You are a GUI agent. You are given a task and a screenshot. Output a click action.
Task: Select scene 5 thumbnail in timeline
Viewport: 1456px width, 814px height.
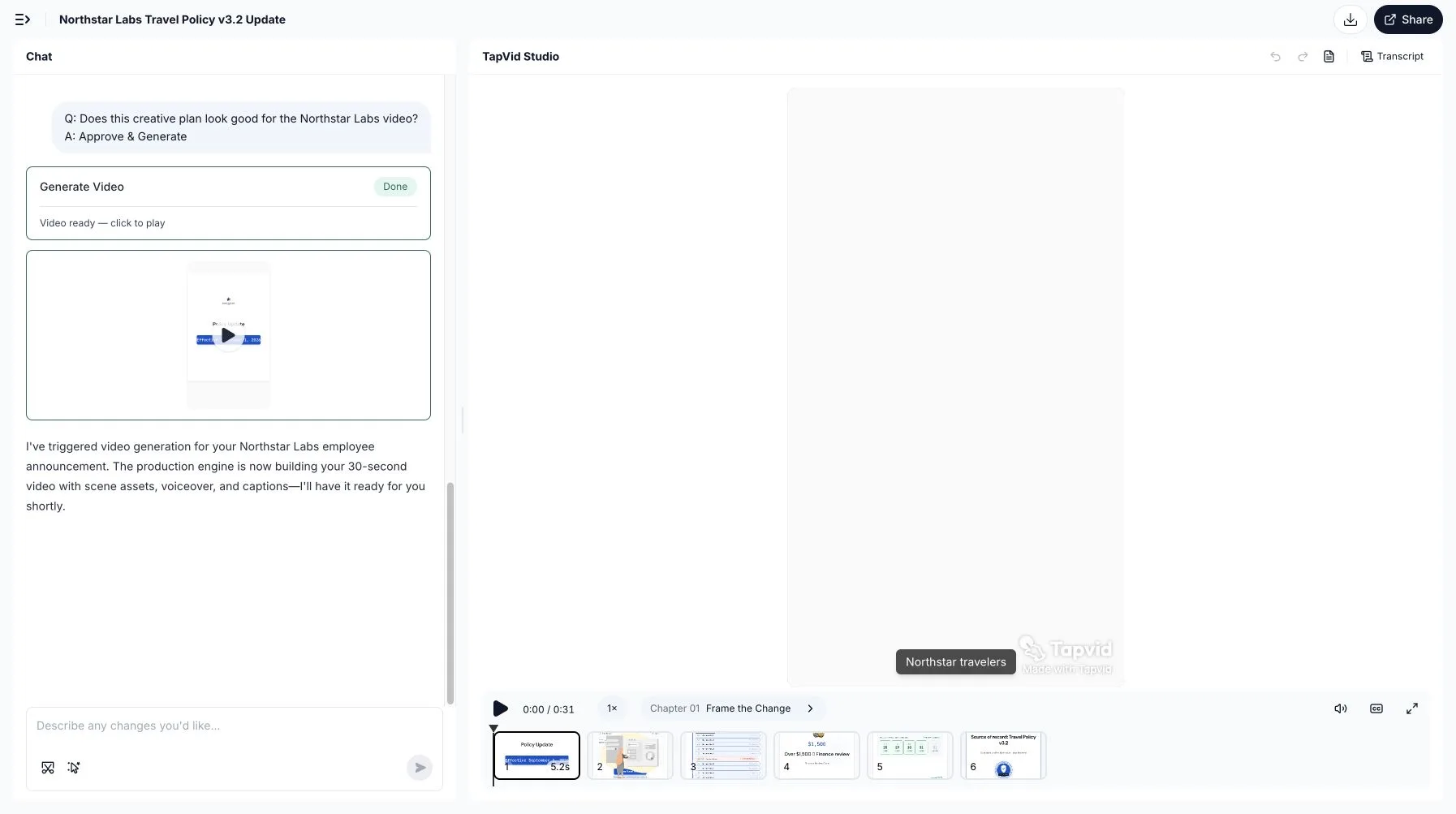click(x=910, y=756)
